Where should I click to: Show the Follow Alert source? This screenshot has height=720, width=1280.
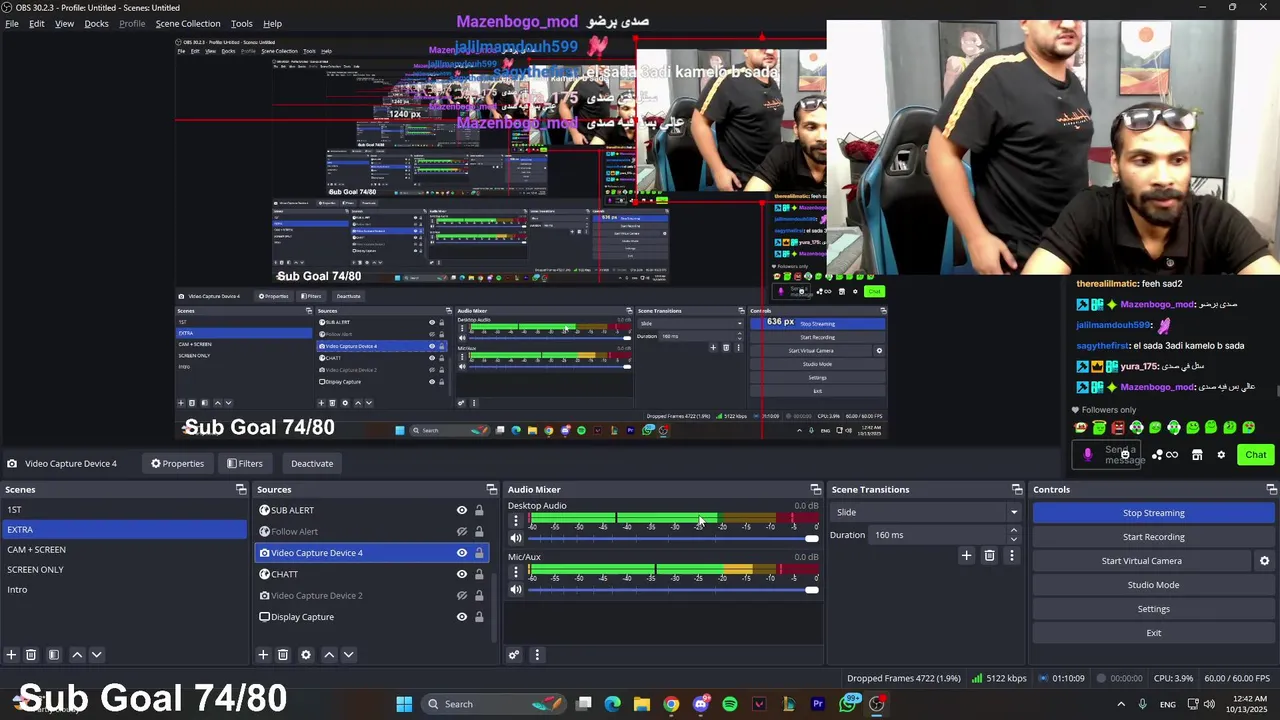462,531
